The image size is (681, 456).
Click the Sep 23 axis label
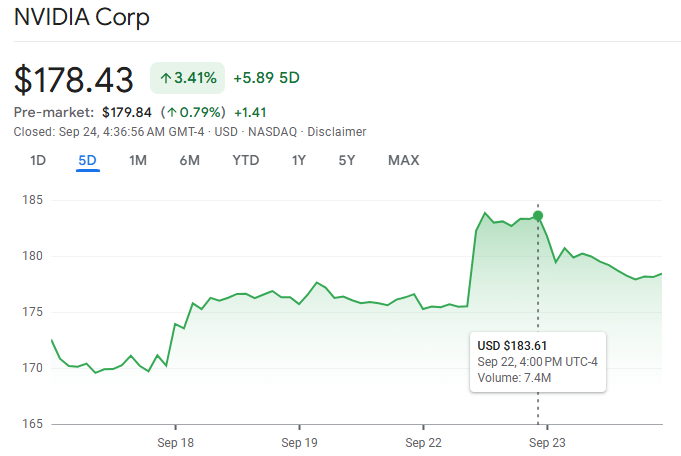click(x=547, y=443)
